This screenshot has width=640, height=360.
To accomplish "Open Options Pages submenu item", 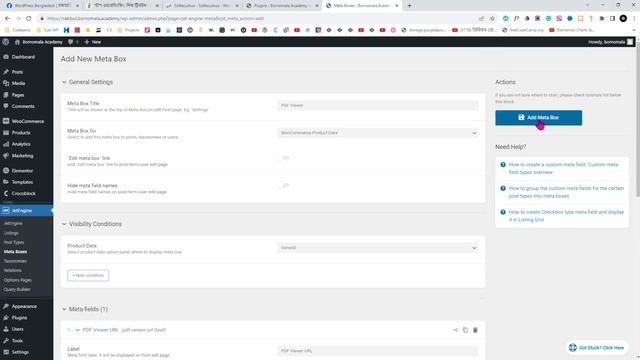I will 18,280.
